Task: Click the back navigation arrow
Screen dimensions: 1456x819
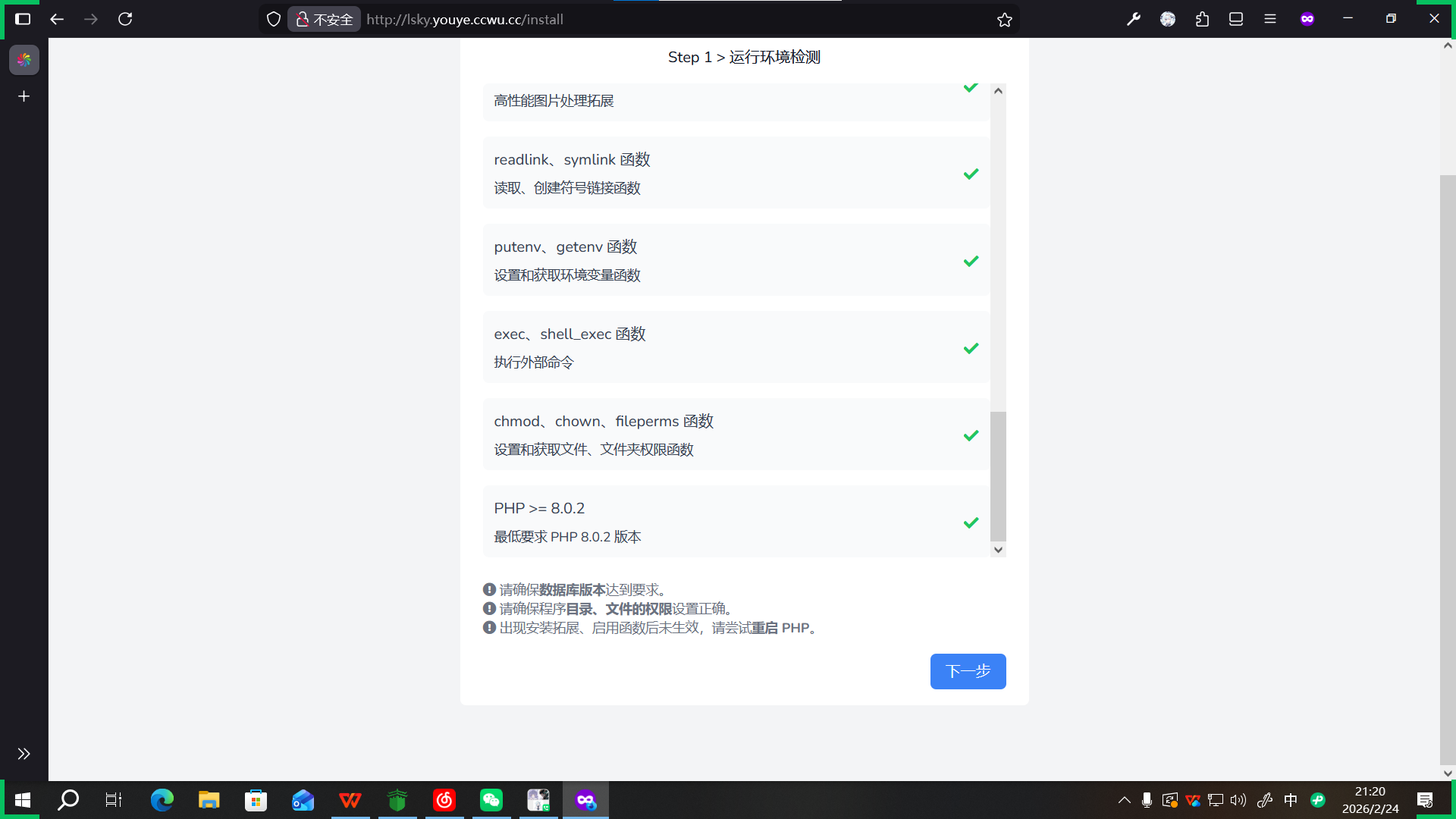Action: tap(57, 19)
